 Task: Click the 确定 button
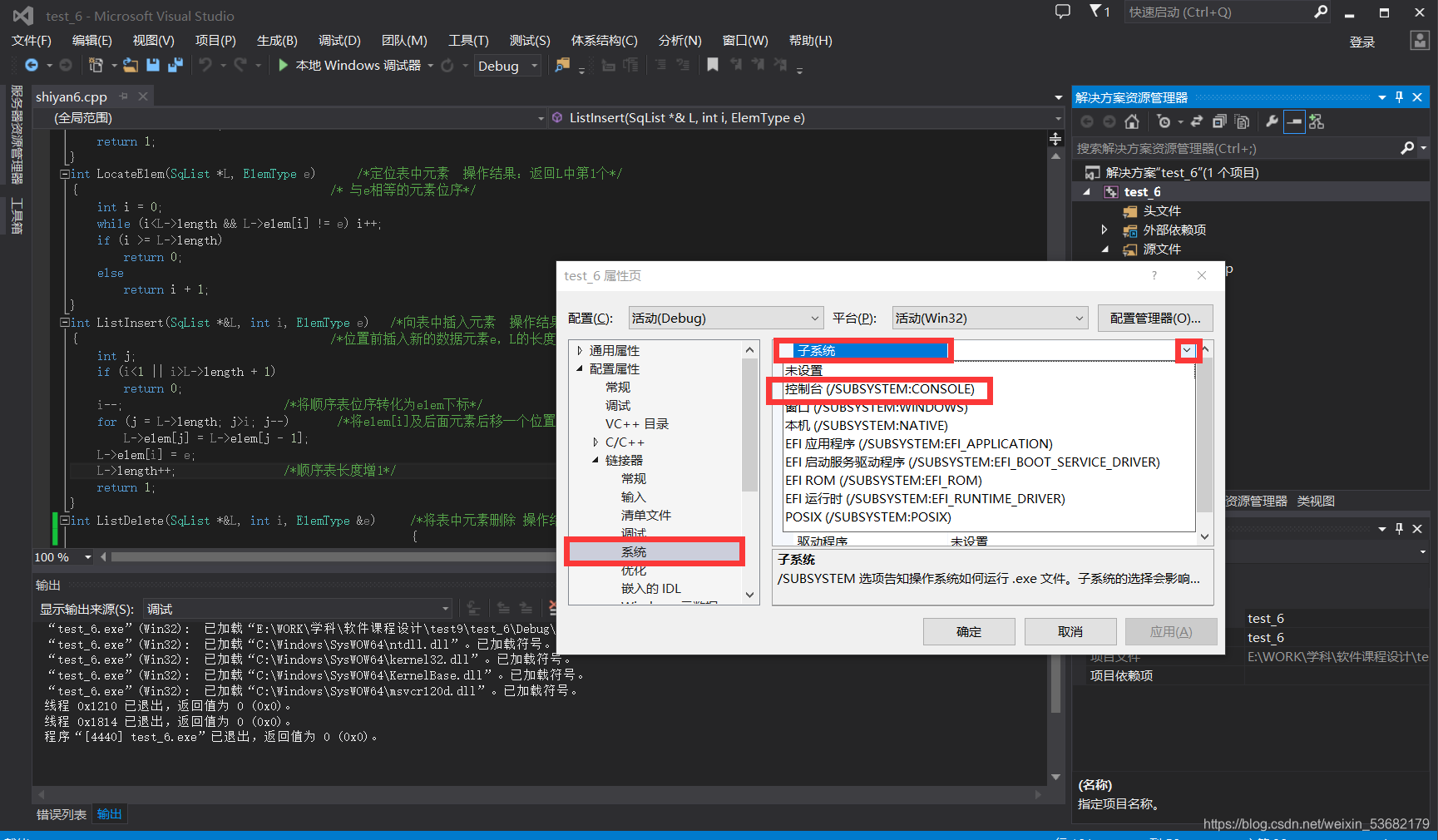(x=969, y=632)
